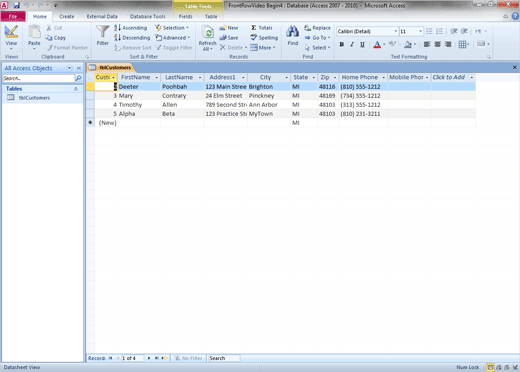
Task: Open the Gridlines options
Action: pyautogui.click(x=464, y=44)
